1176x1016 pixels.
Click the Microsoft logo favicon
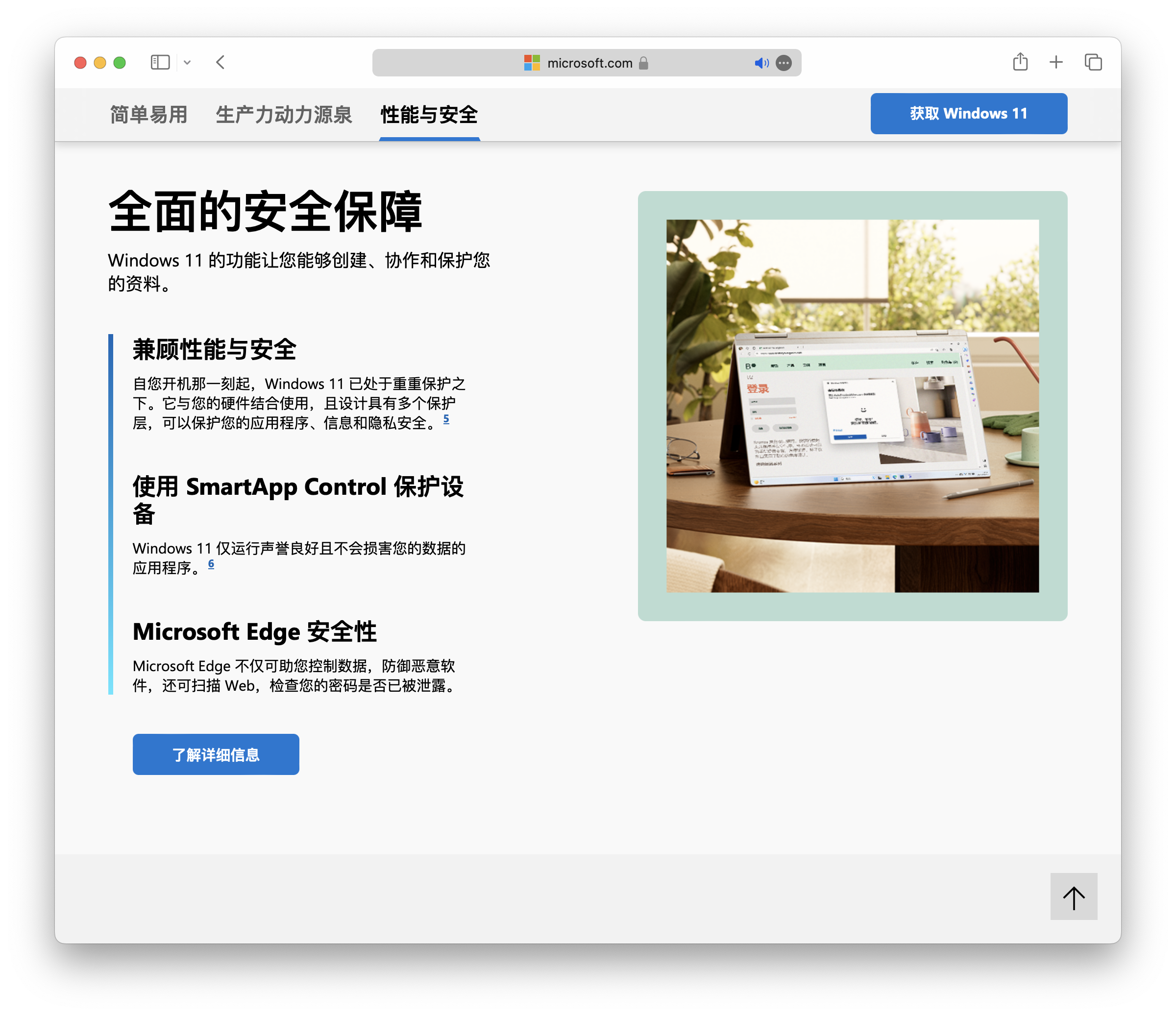coord(532,63)
